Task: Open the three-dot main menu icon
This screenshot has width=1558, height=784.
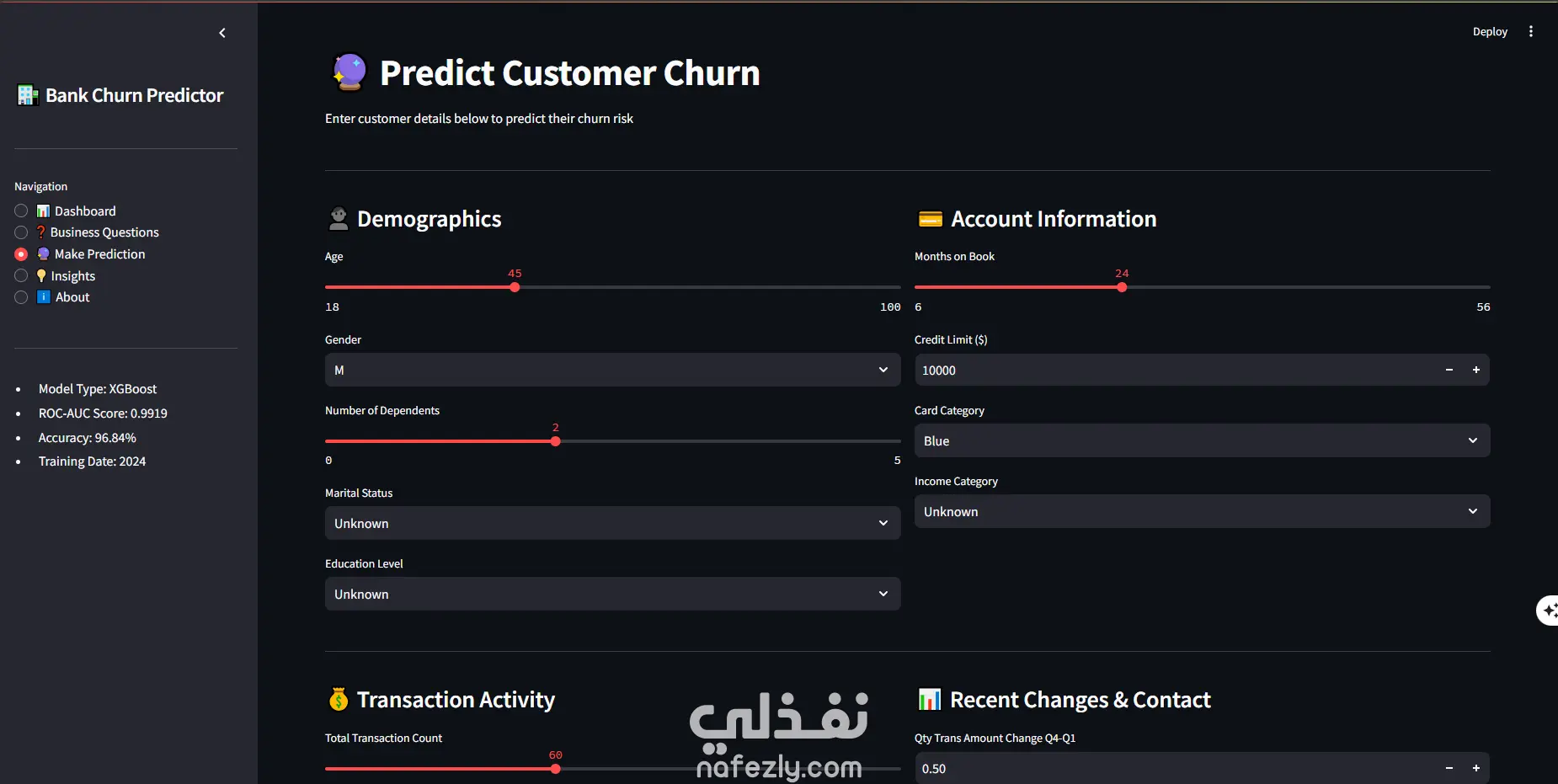Action: click(x=1530, y=31)
